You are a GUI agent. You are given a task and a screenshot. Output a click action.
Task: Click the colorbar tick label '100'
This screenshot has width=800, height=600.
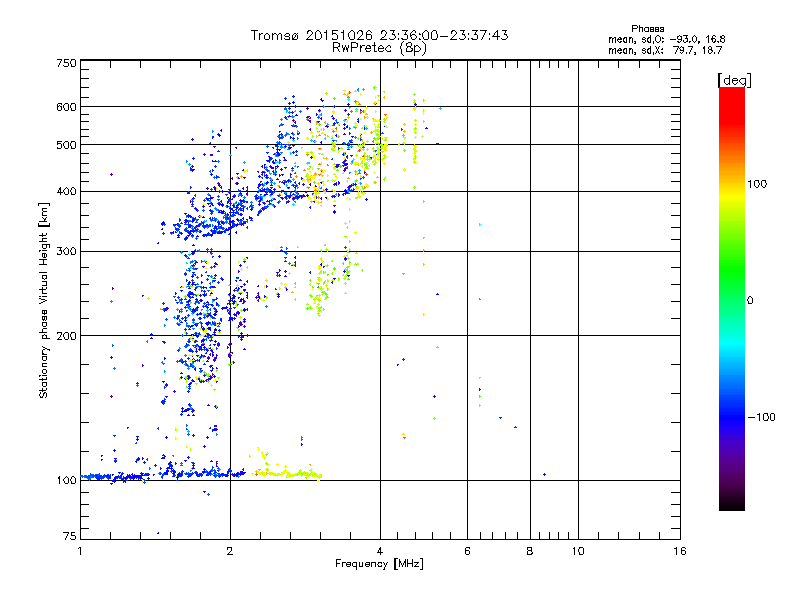coord(757,184)
